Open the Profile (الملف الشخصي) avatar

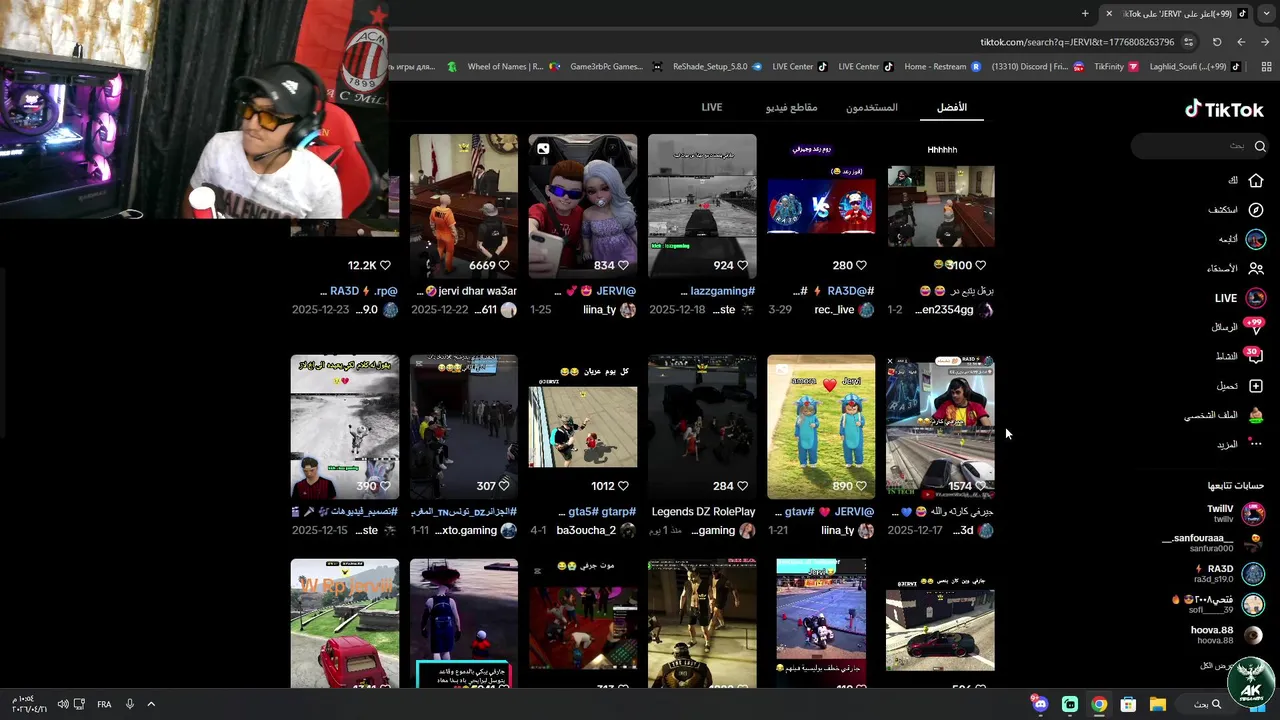[x=1256, y=415]
